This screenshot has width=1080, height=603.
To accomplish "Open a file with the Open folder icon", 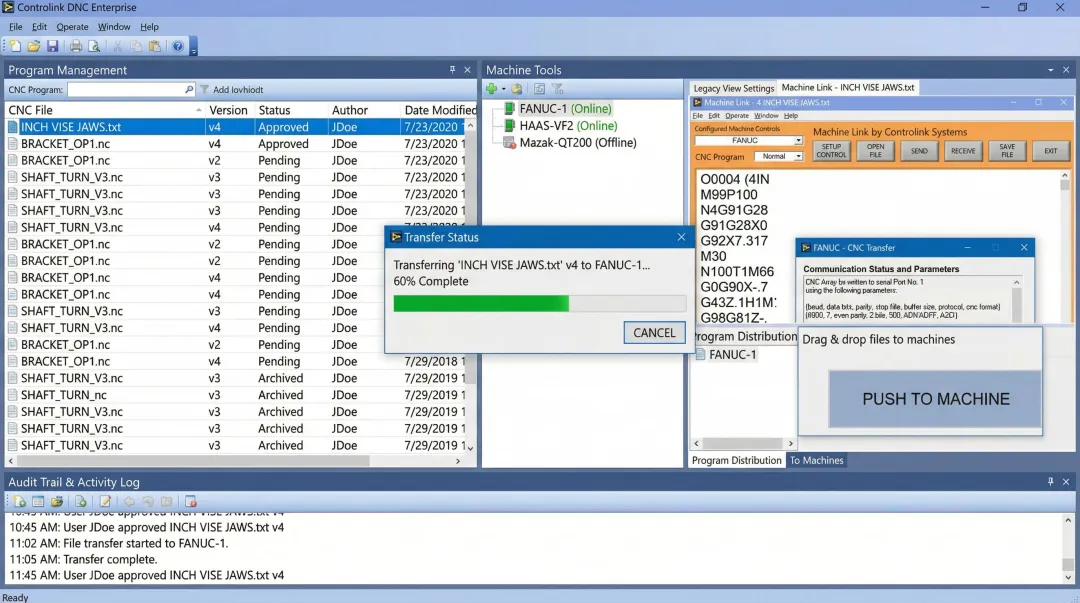I will (34, 46).
